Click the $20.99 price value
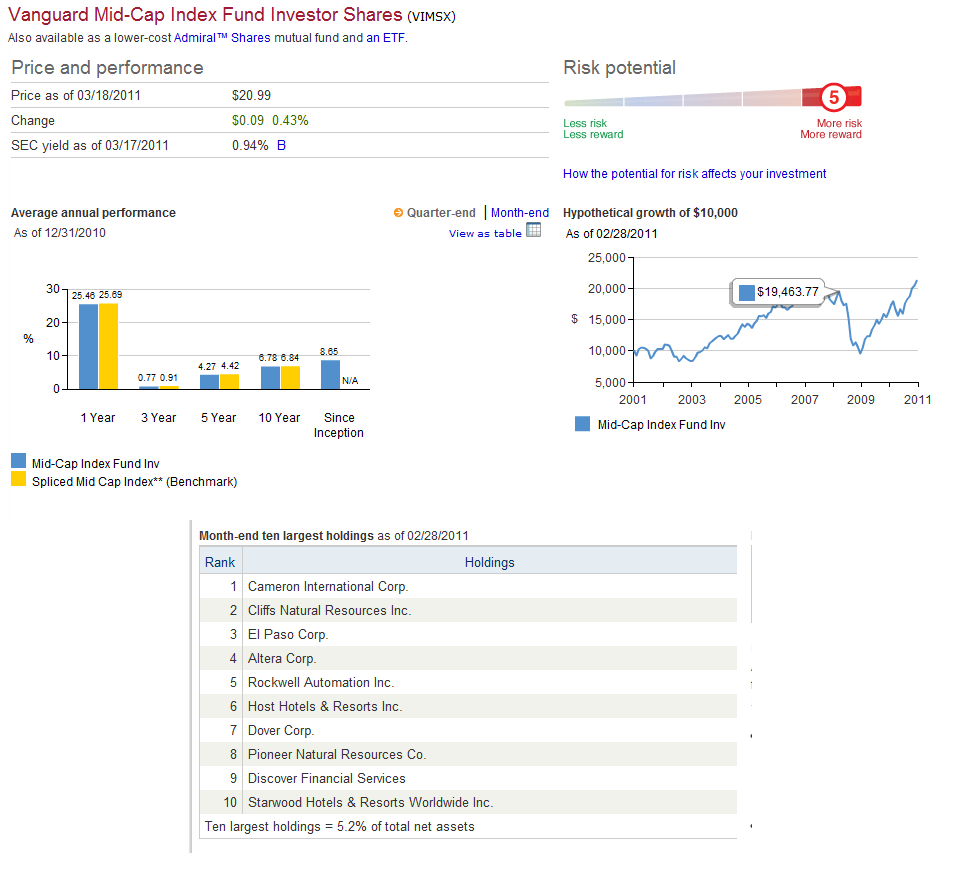This screenshot has width=979, height=876. coord(252,96)
